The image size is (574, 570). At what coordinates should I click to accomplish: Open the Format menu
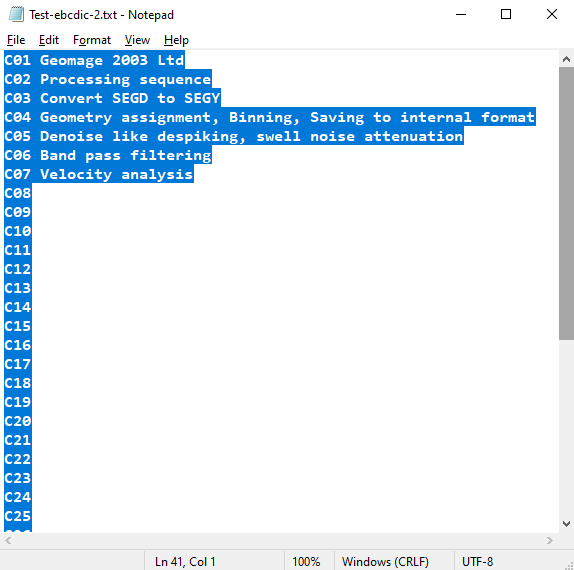[92, 40]
